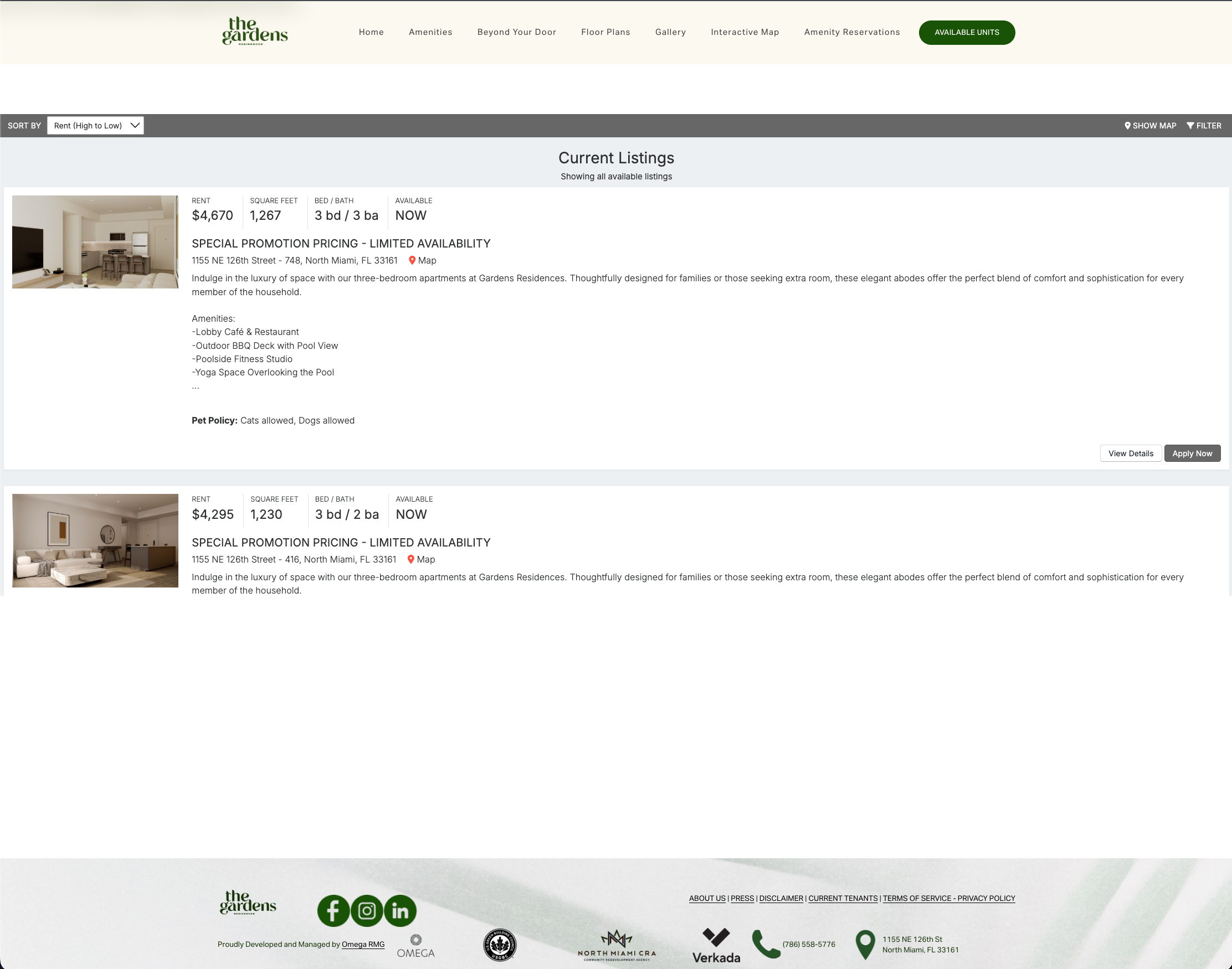This screenshot has height=969, width=1232.
Task: Click the funnel icon beside FILTER
Action: pyautogui.click(x=1190, y=125)
